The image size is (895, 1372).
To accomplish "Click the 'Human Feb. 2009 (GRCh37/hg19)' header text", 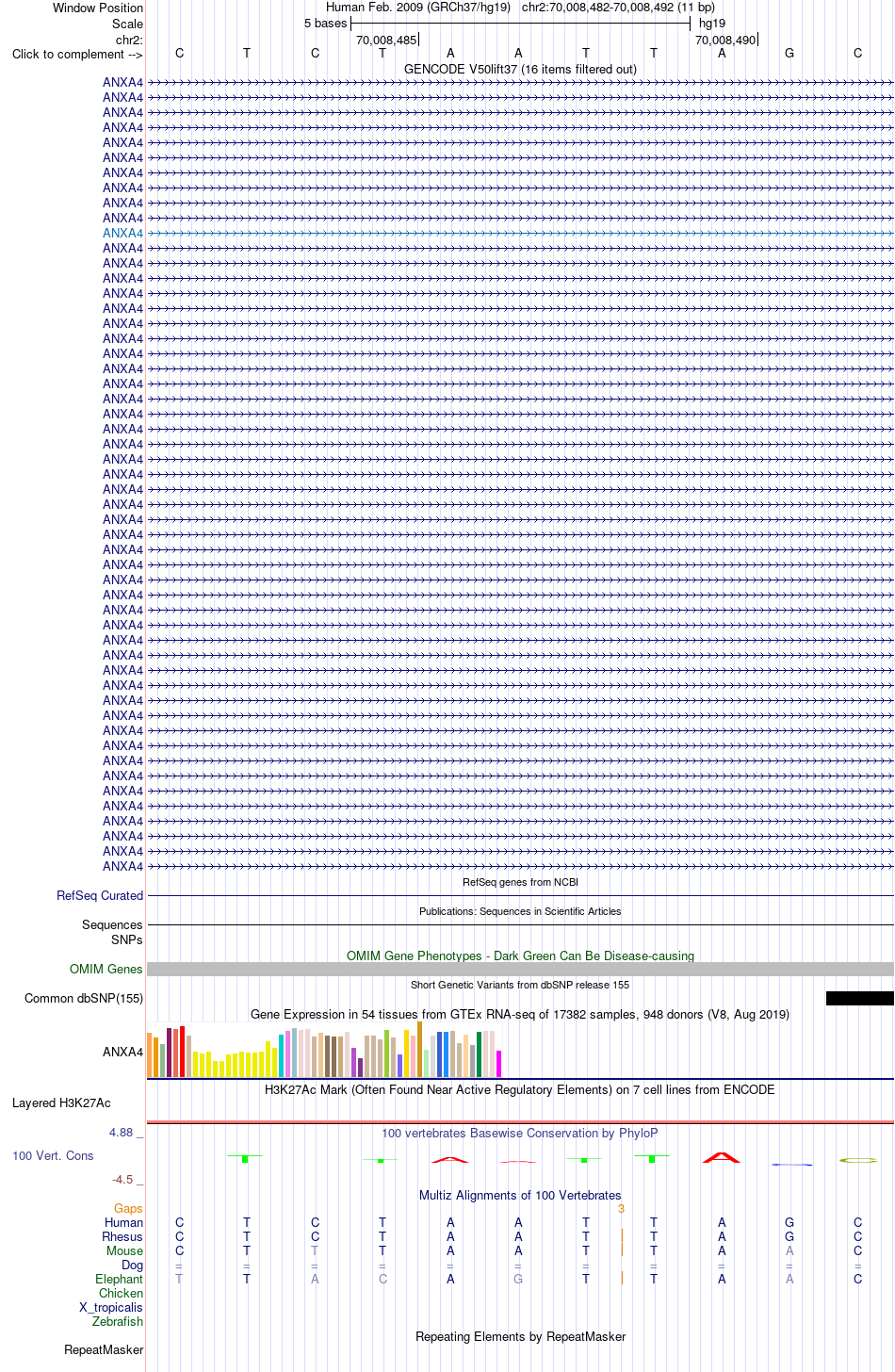I will pyautogui.click(x=418, y=8).
